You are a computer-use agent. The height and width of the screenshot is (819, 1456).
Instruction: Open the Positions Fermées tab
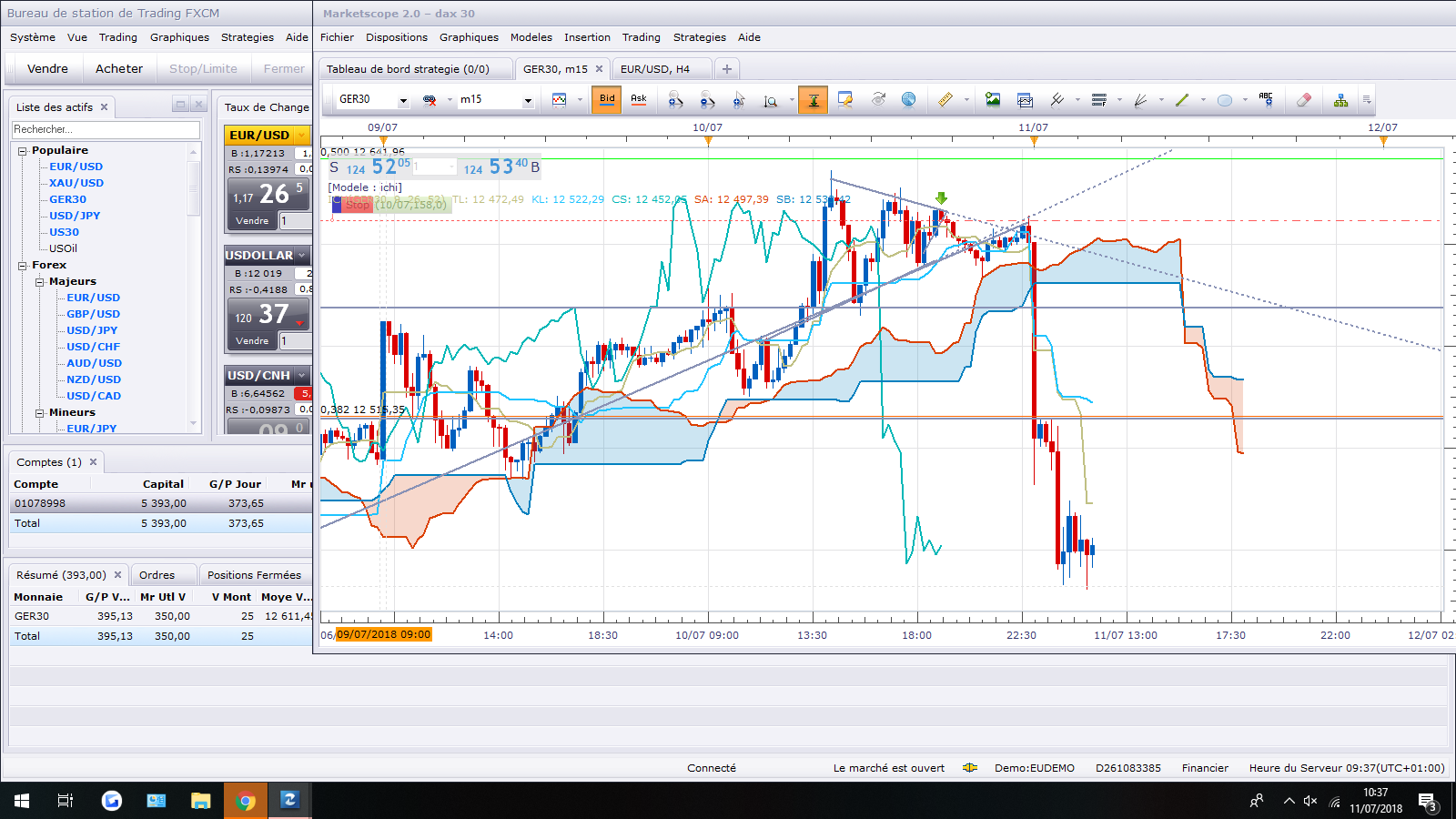pos(254,575)
